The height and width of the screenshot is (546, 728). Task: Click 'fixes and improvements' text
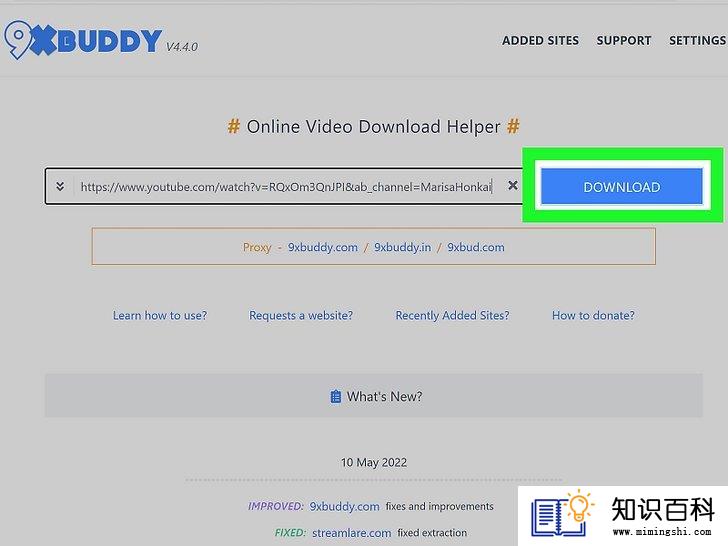(440, 506)
